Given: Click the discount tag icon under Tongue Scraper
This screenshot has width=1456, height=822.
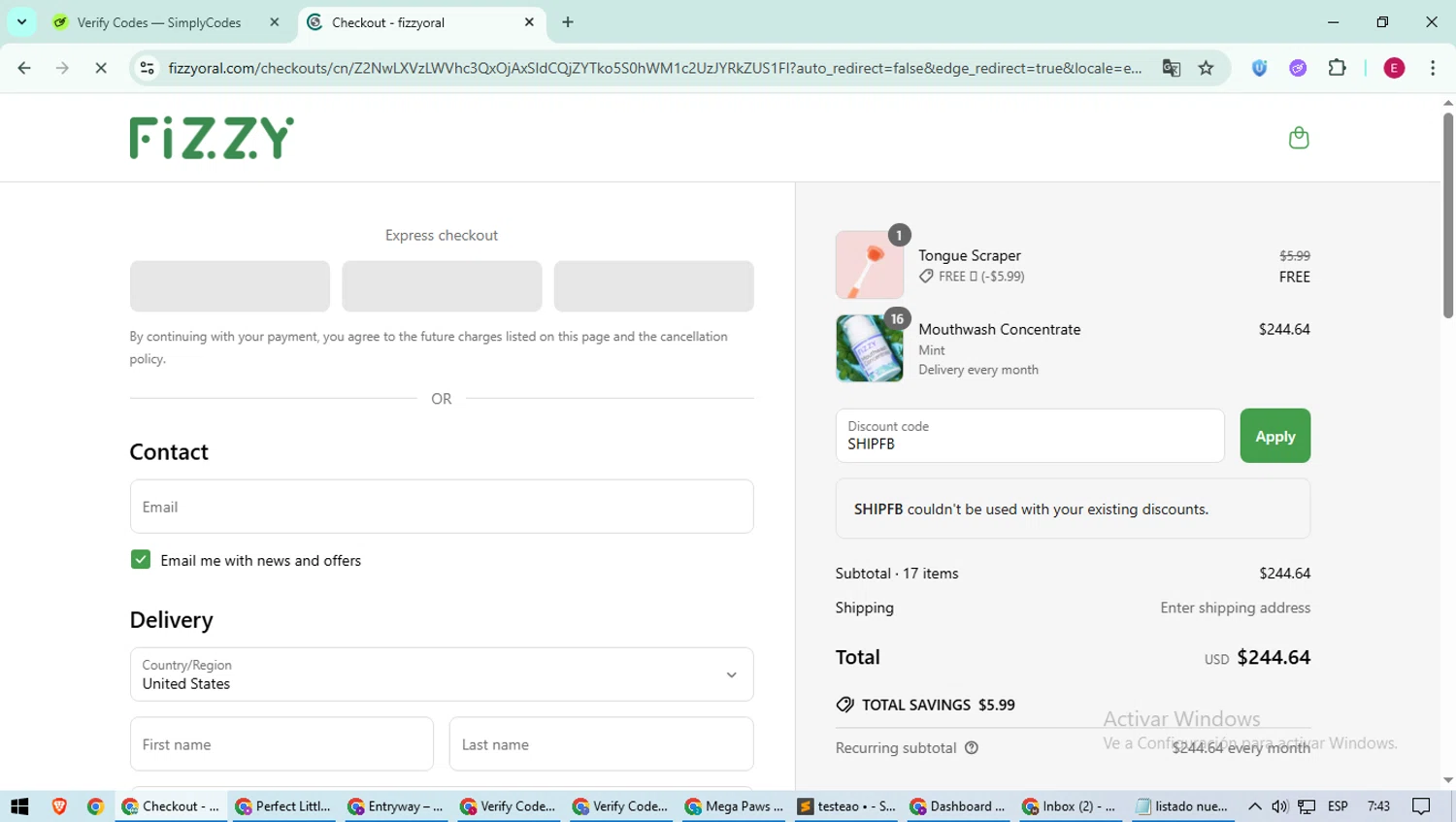Looking at the screenshot, I should (926, 277).
